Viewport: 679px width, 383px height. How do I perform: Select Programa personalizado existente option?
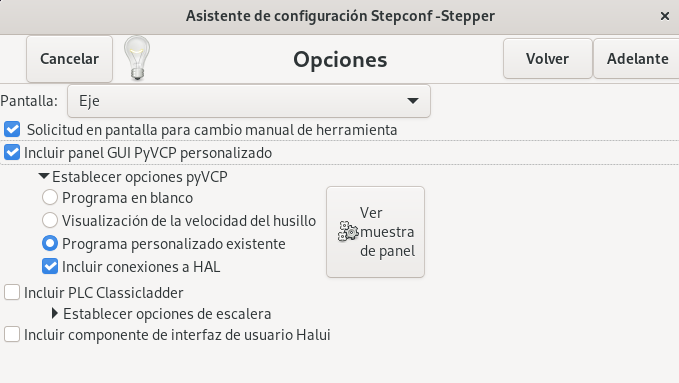click(50, 243)
